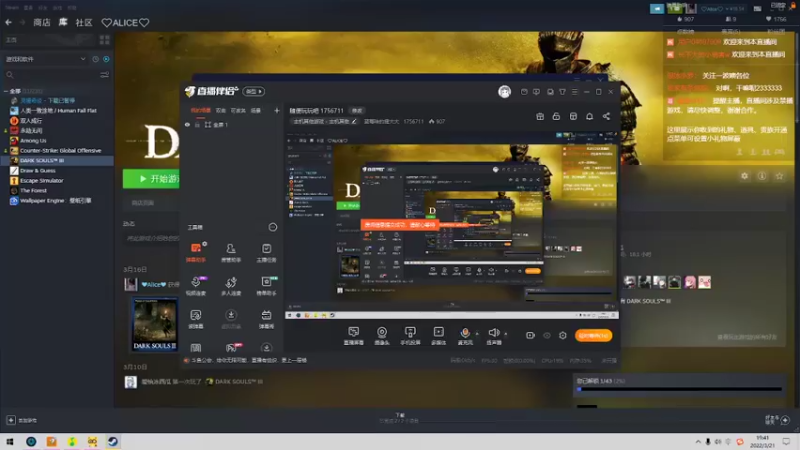Open the 榜单助手 tool in the streaming toolbox
The width and height of the screenshot is (800, 450).
pos(266,286)
